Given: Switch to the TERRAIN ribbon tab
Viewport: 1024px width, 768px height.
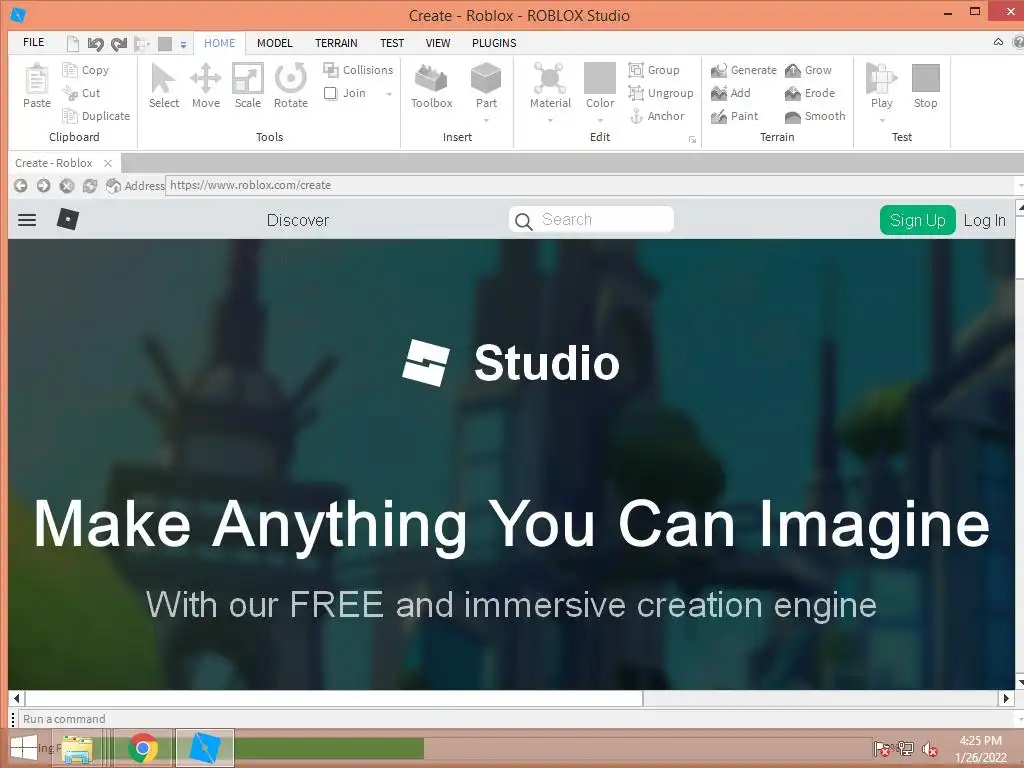Looking at the screenshot, I should coord(336,43).
